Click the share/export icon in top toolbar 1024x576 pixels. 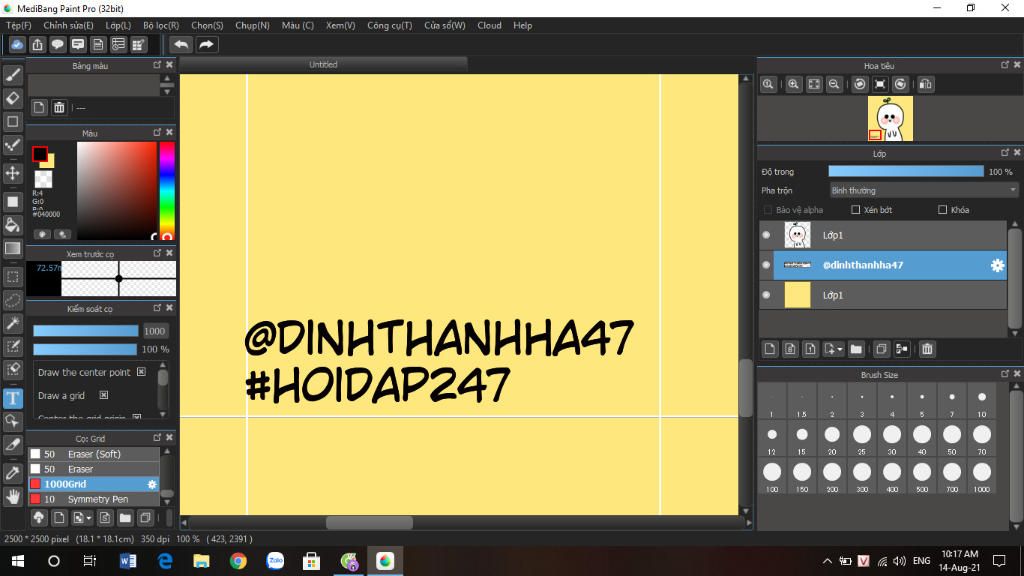coord(37,44)
